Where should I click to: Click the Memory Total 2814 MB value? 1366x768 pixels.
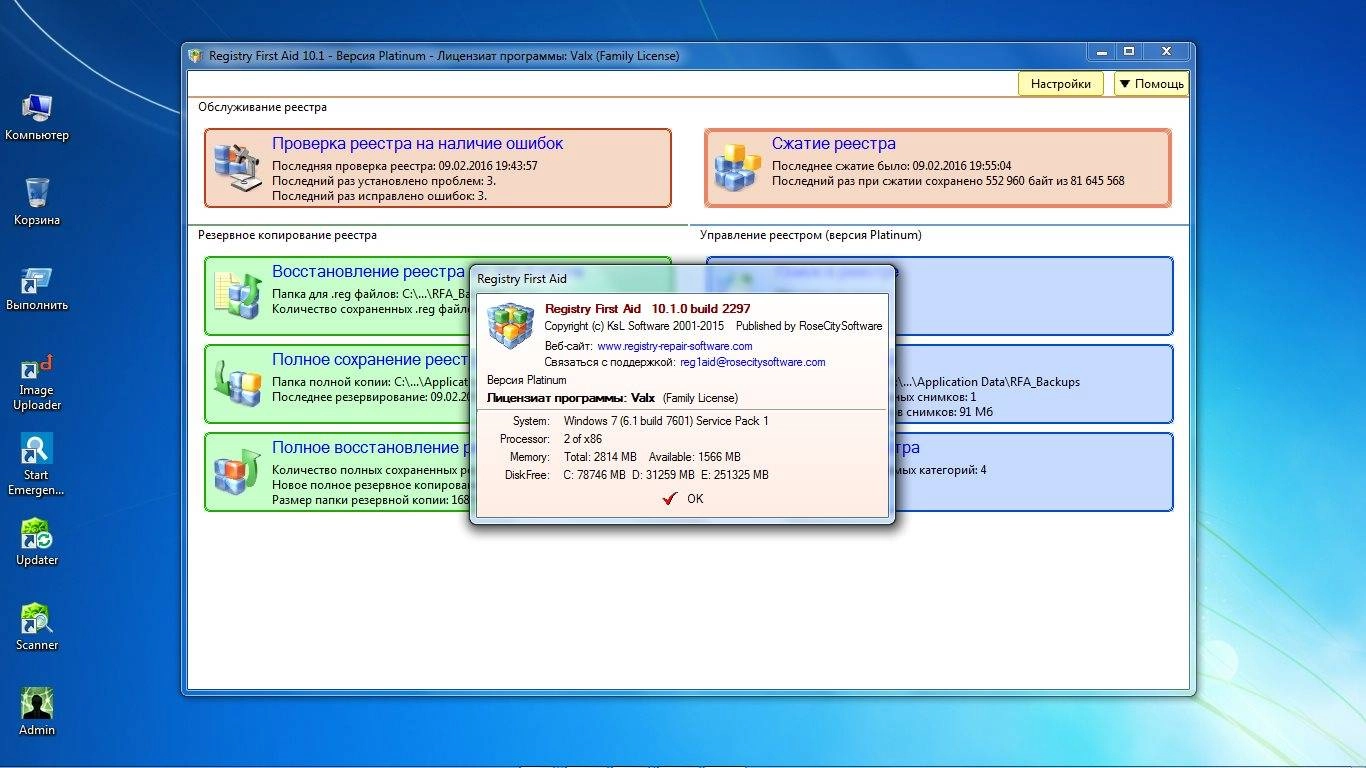tap(600, 457)
